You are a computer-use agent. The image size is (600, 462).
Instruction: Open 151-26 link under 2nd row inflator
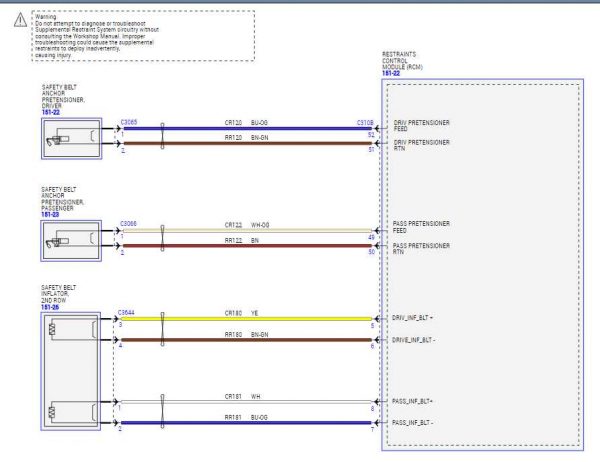coord(50,307)
